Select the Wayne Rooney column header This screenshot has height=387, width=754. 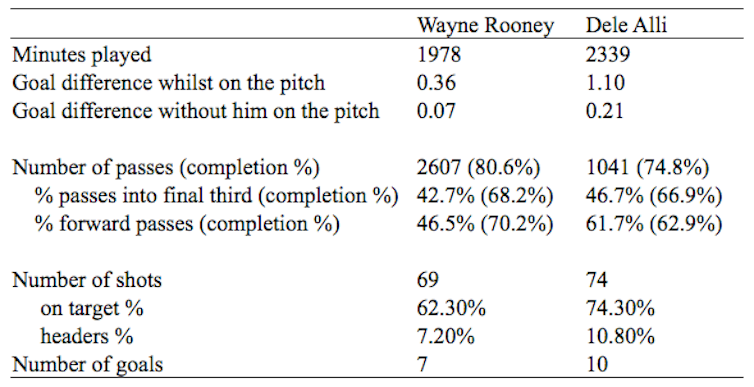(485, 25)
